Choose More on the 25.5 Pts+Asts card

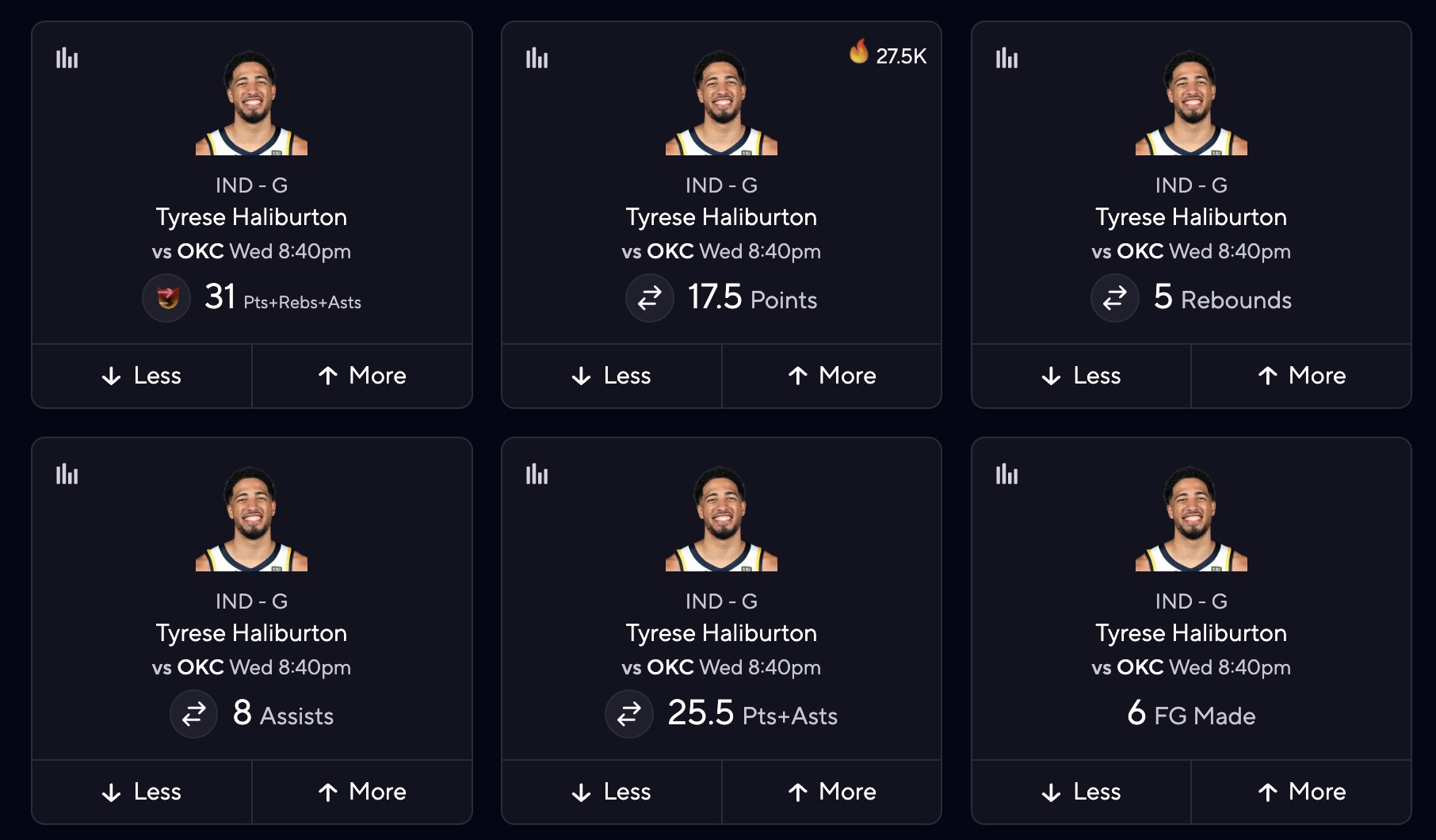832,792
